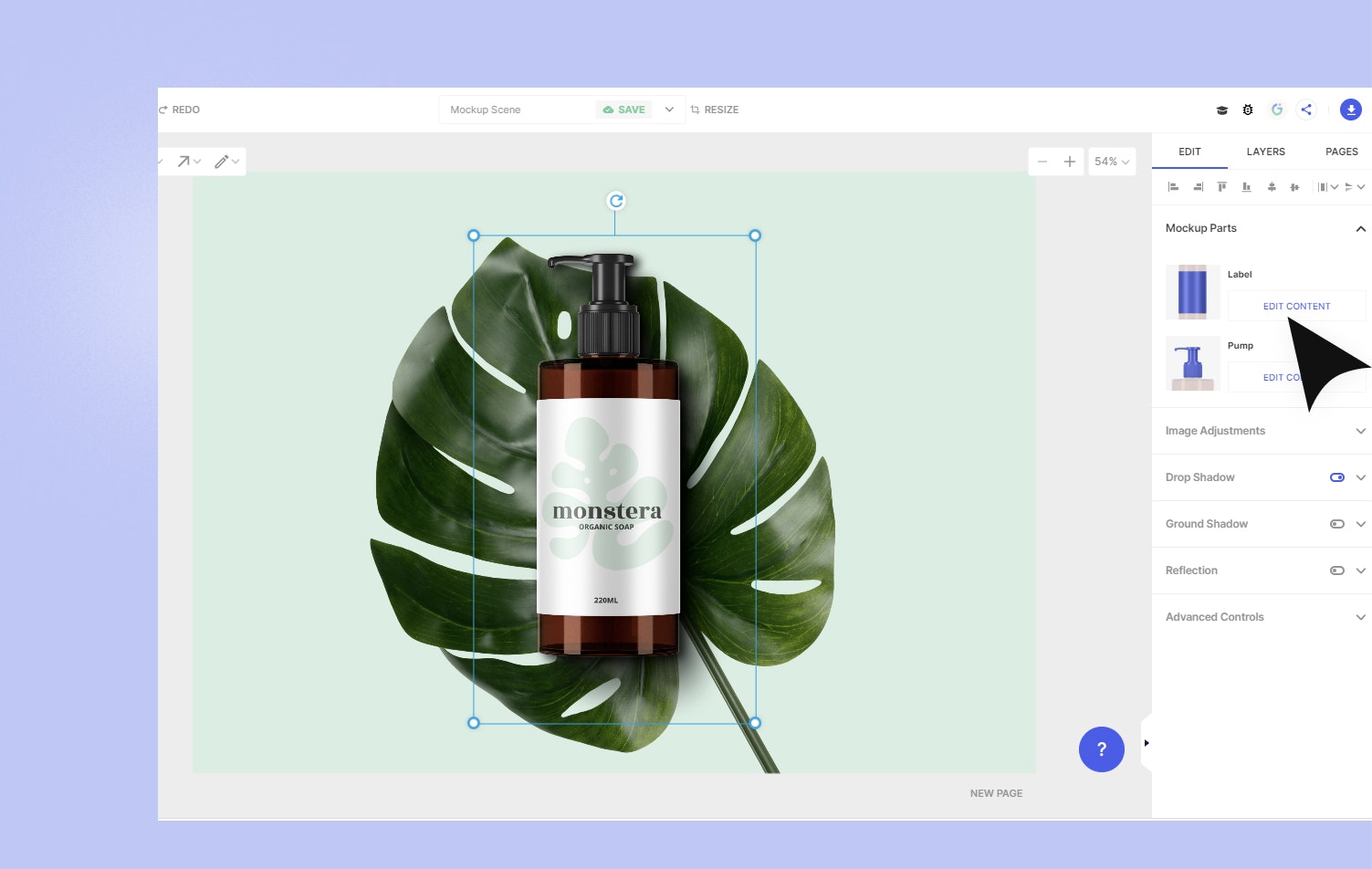Click the bug report icon
Screen dimensions: 1372x869
pyautogui.click(x=1248, y=110)
